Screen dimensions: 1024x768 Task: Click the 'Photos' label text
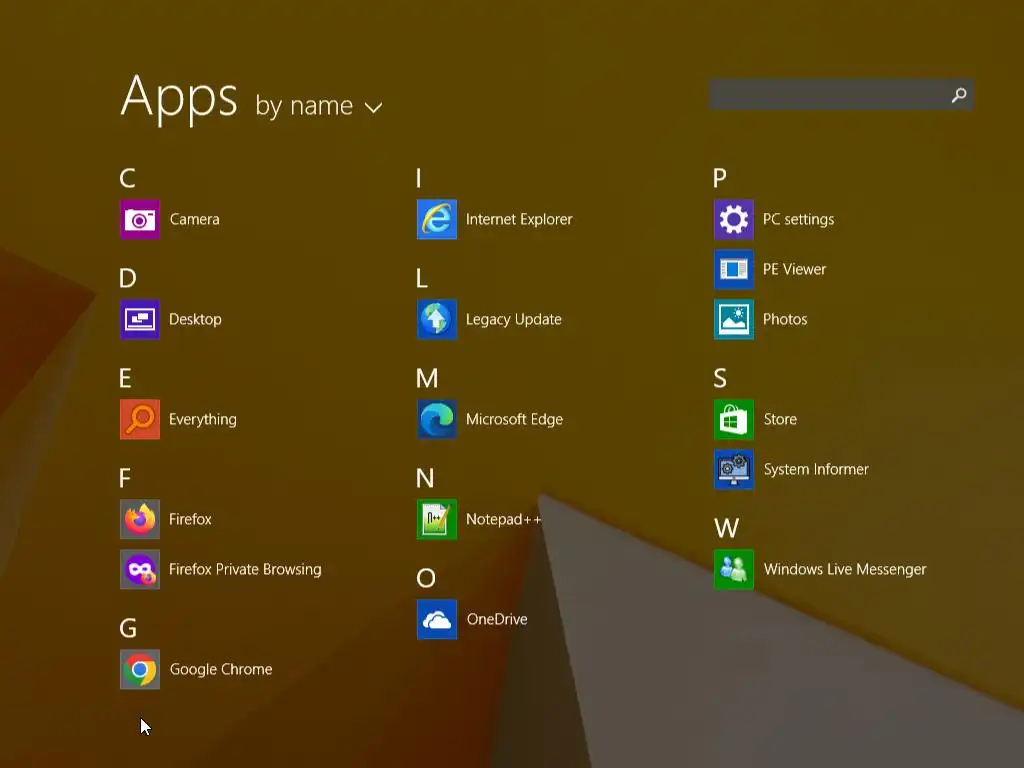785,319
